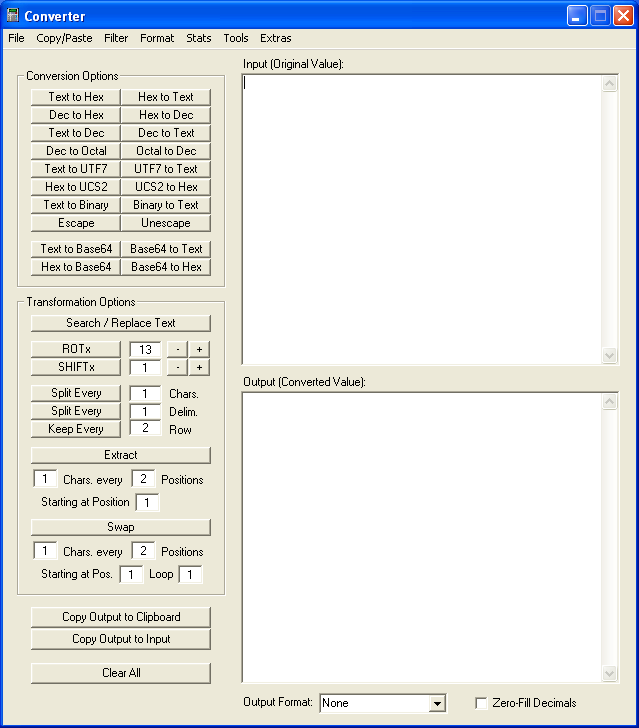The image size is (639, 728).
Task: Click the Output box scroll up arrow
Action: tap(610, 402)
